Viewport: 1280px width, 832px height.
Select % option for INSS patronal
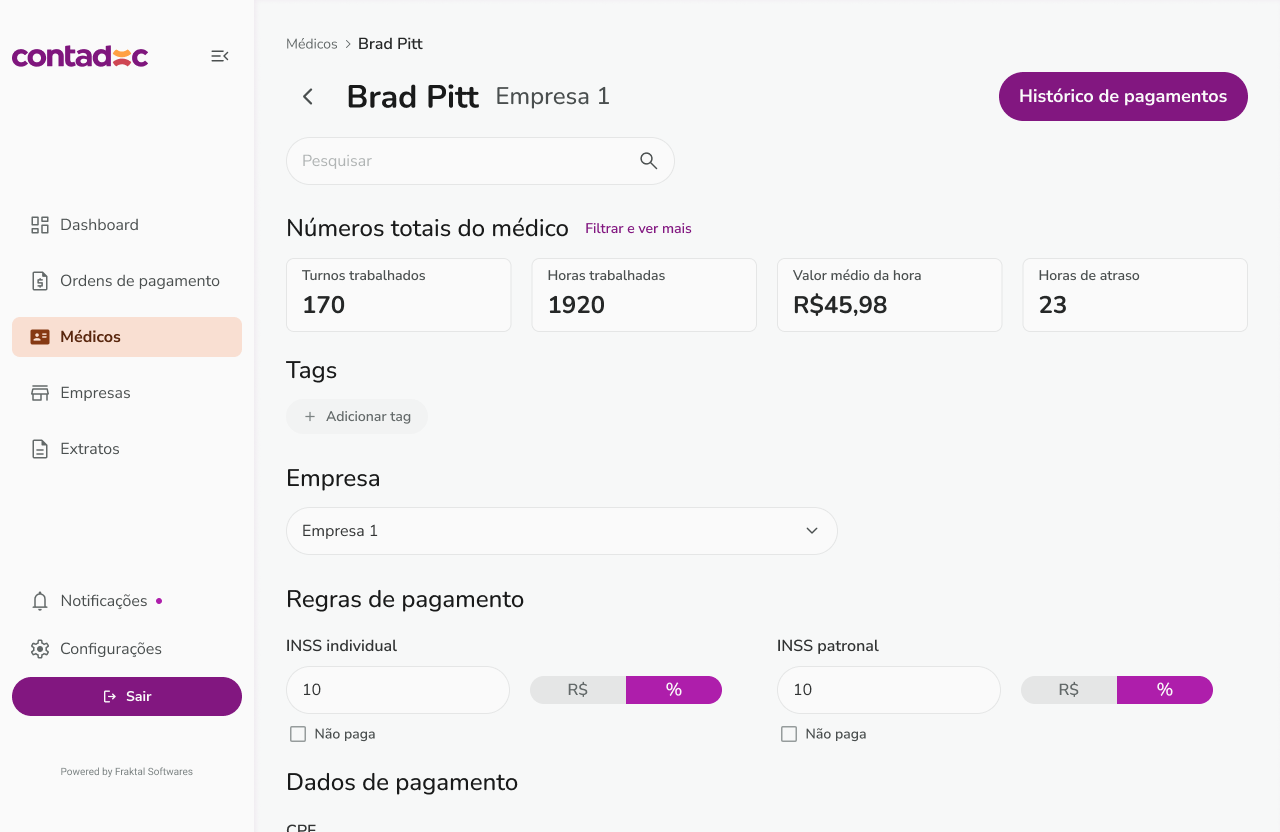[1164, 690]
